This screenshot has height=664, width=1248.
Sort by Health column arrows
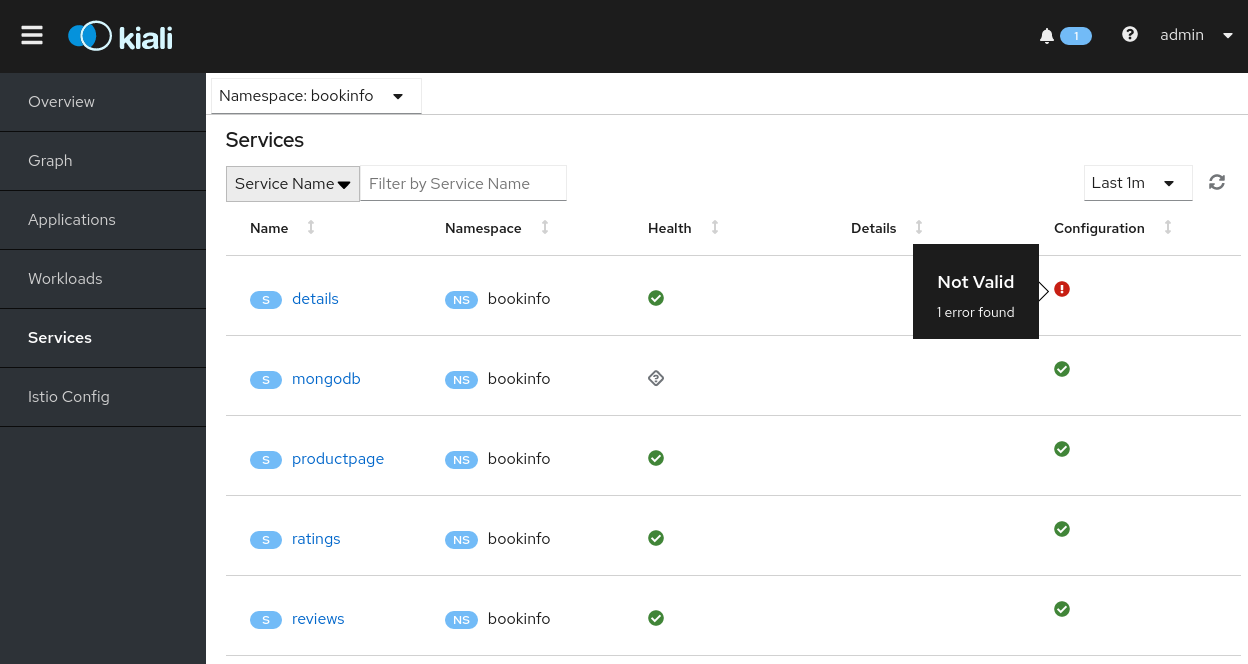pyautogui.click(x=715, y=228)
